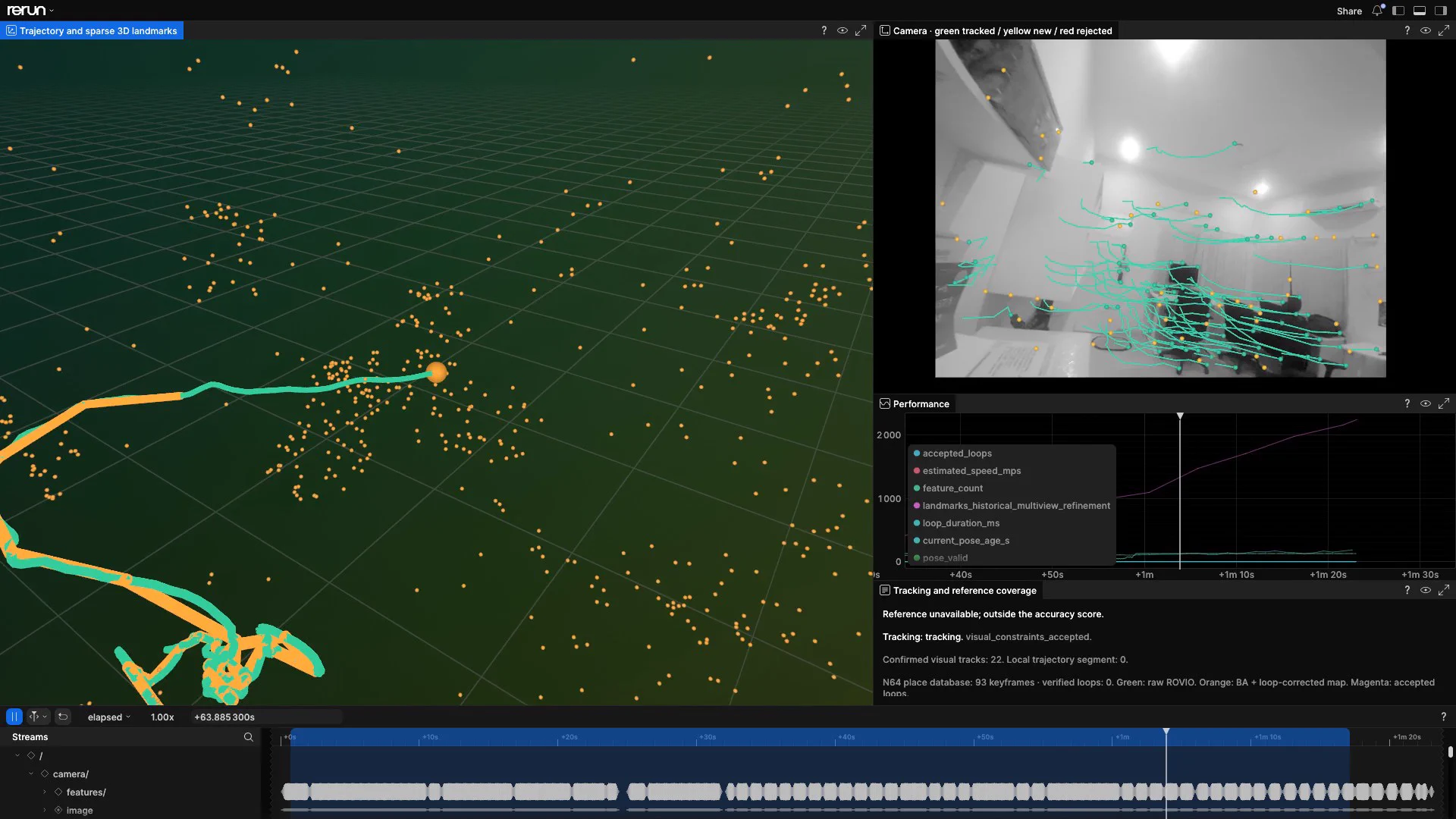Maximize the Camera view
The height and width of the screenshot is (819, 1456).
[1444, 30]
